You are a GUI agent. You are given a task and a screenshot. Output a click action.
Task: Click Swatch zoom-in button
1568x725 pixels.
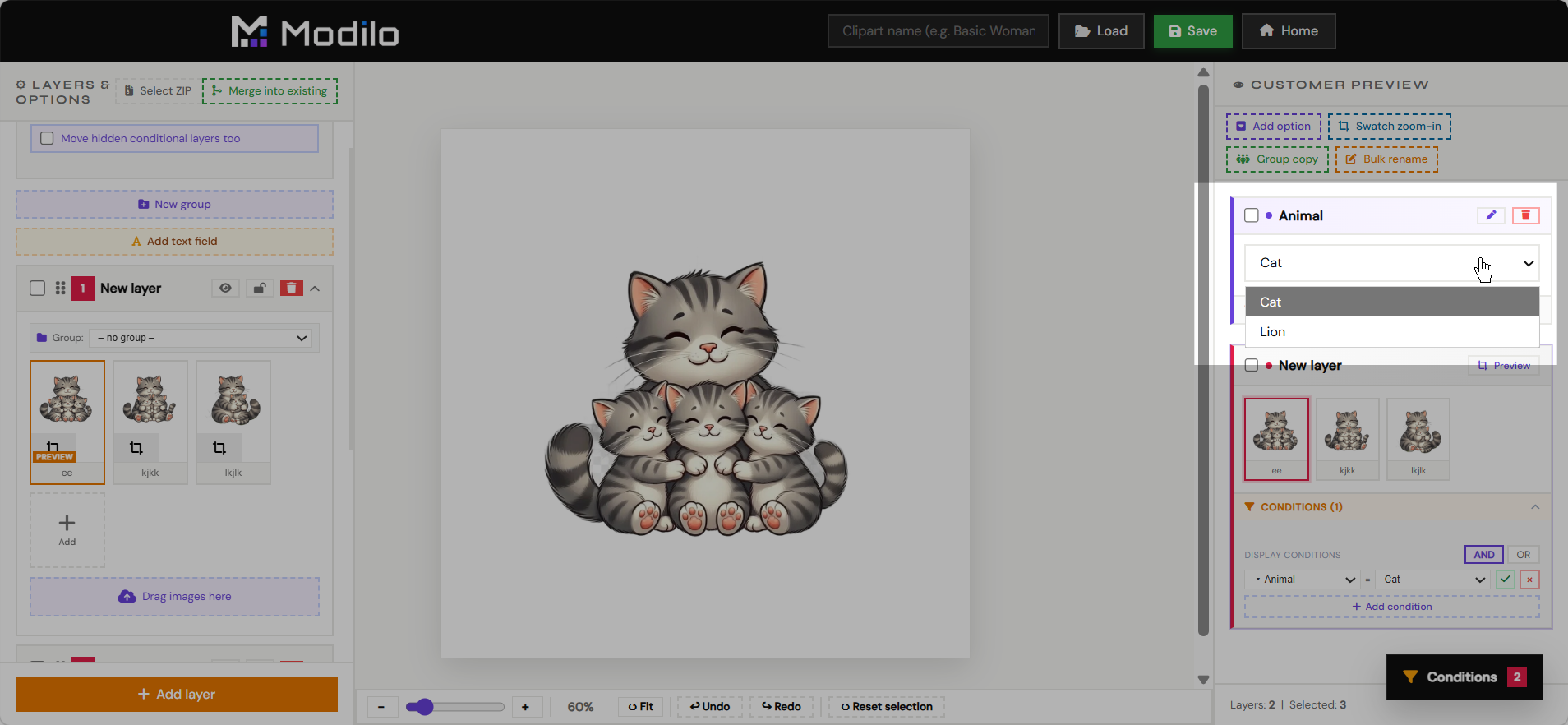pyautogui.click(x=1389, y=127)
